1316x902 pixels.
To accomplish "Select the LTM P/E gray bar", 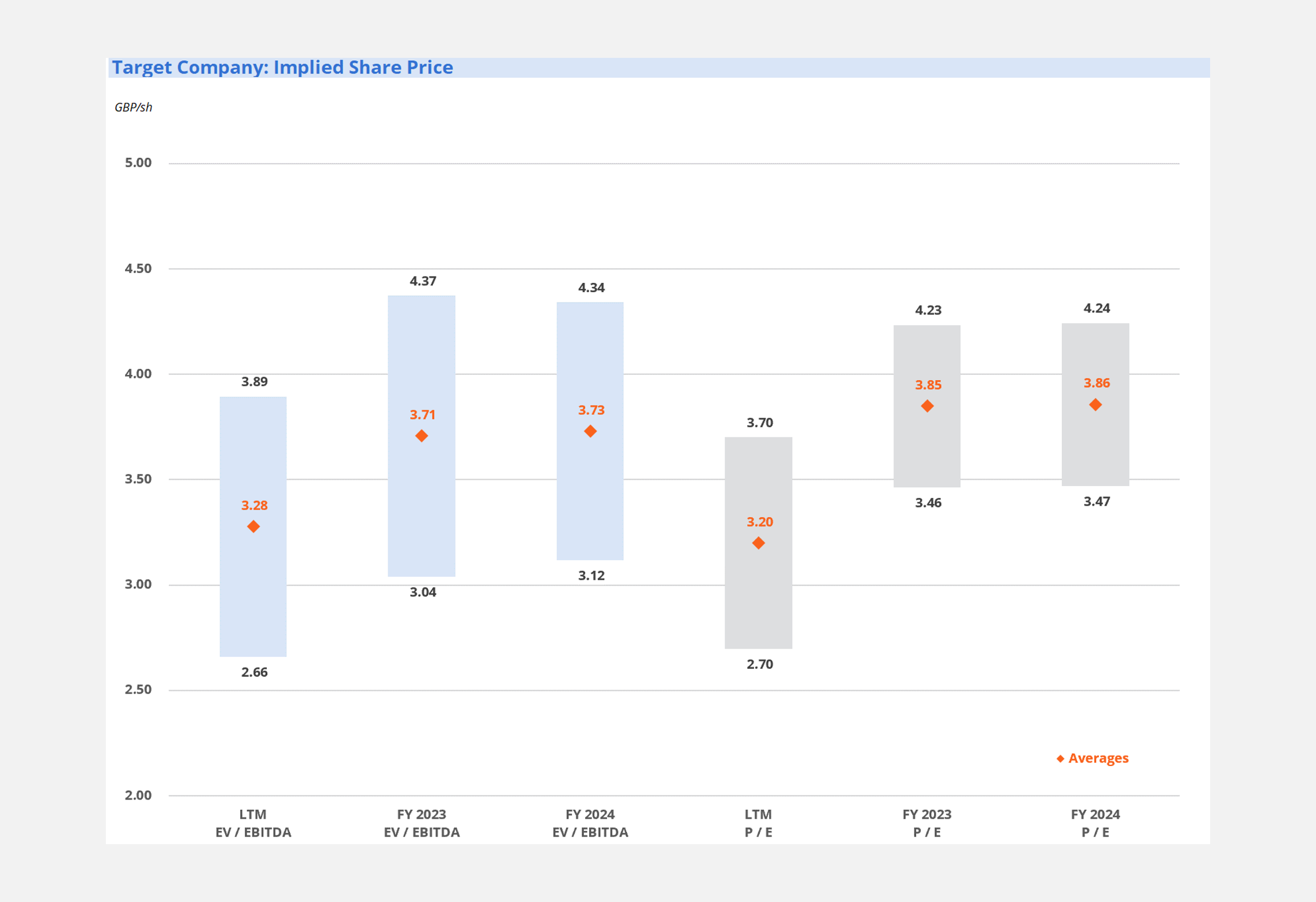I will [x=758, y=602].
